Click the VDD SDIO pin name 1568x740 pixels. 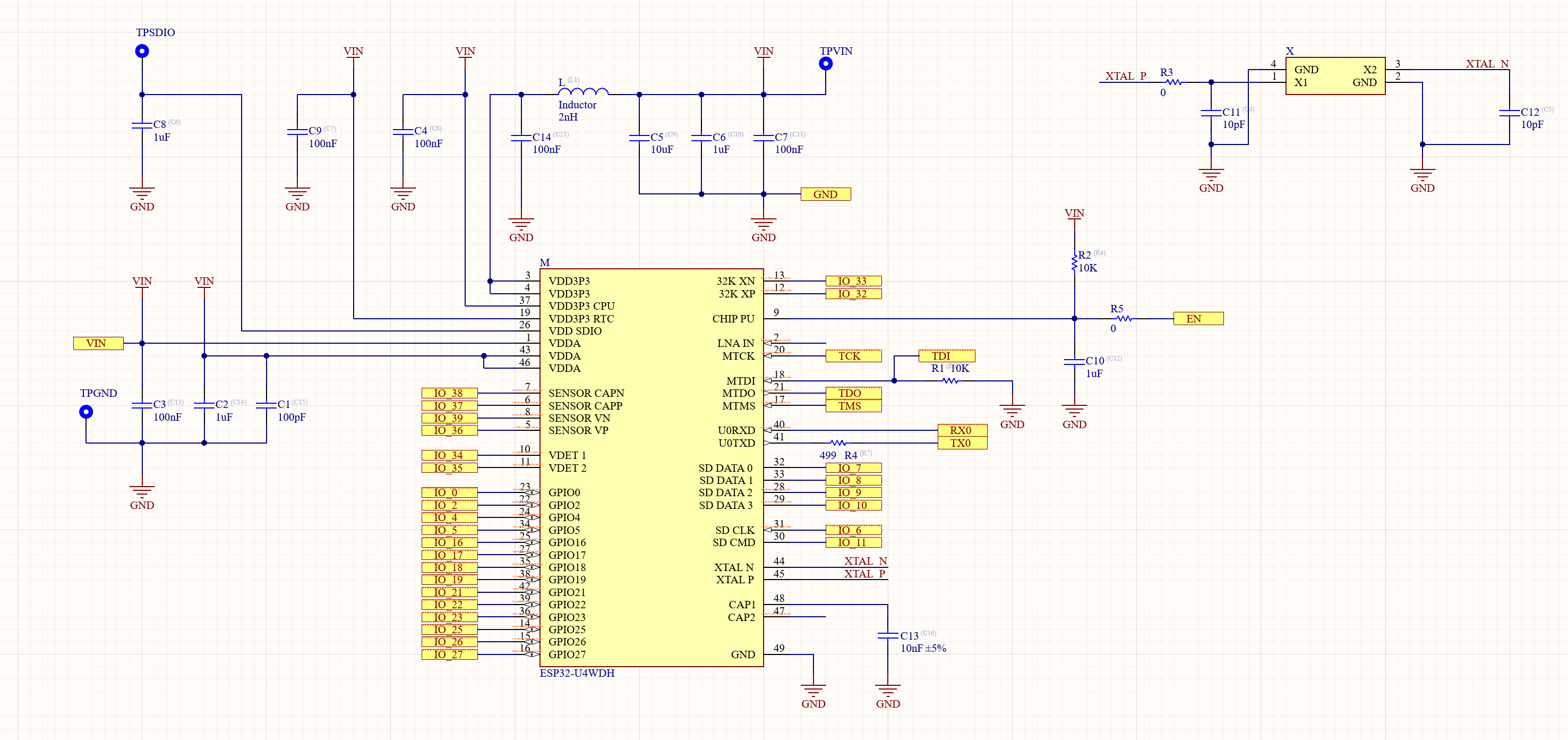pos(575,331)
